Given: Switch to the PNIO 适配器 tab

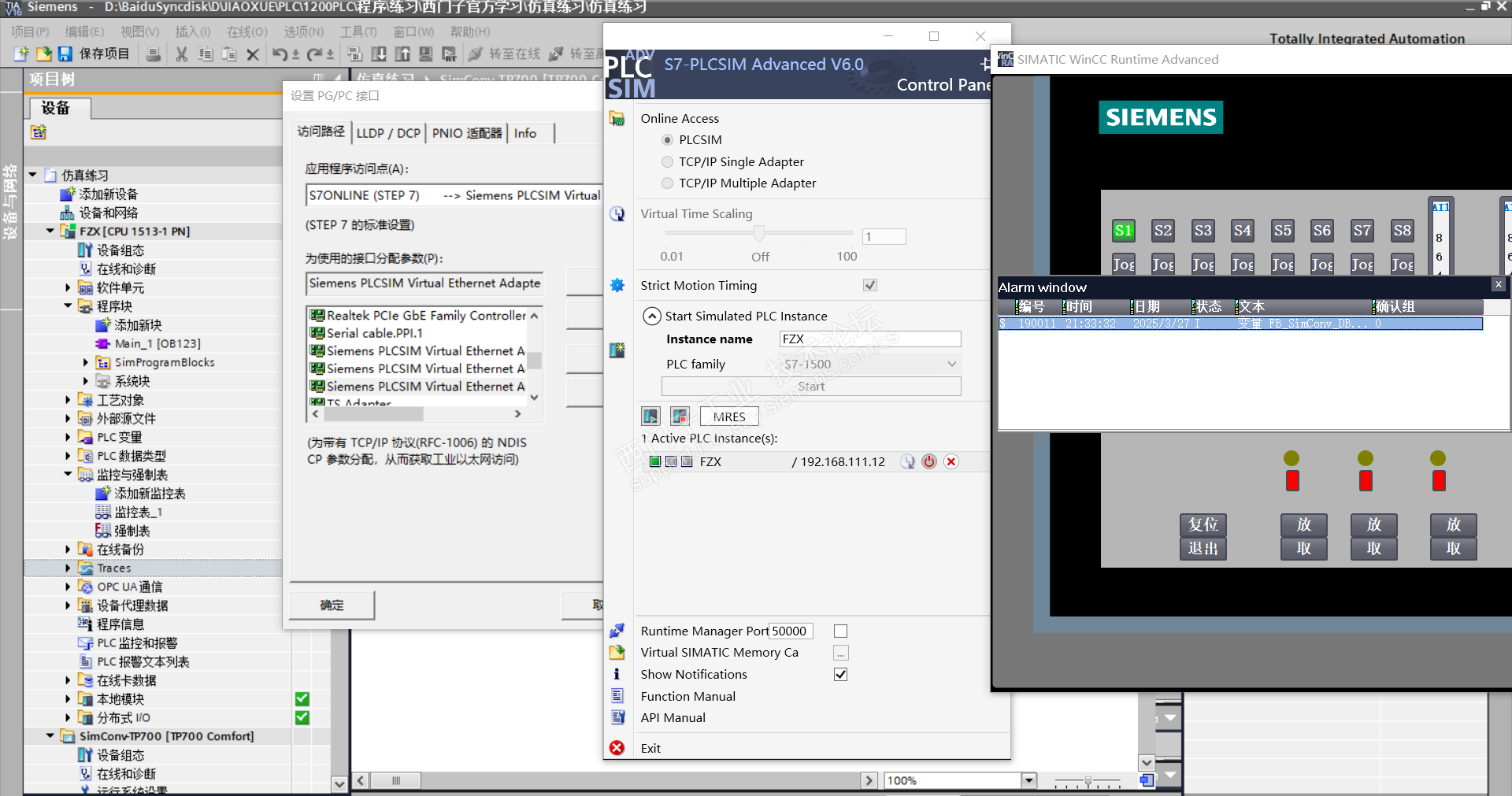Looking at the screenshot, I should pos(467,133).
